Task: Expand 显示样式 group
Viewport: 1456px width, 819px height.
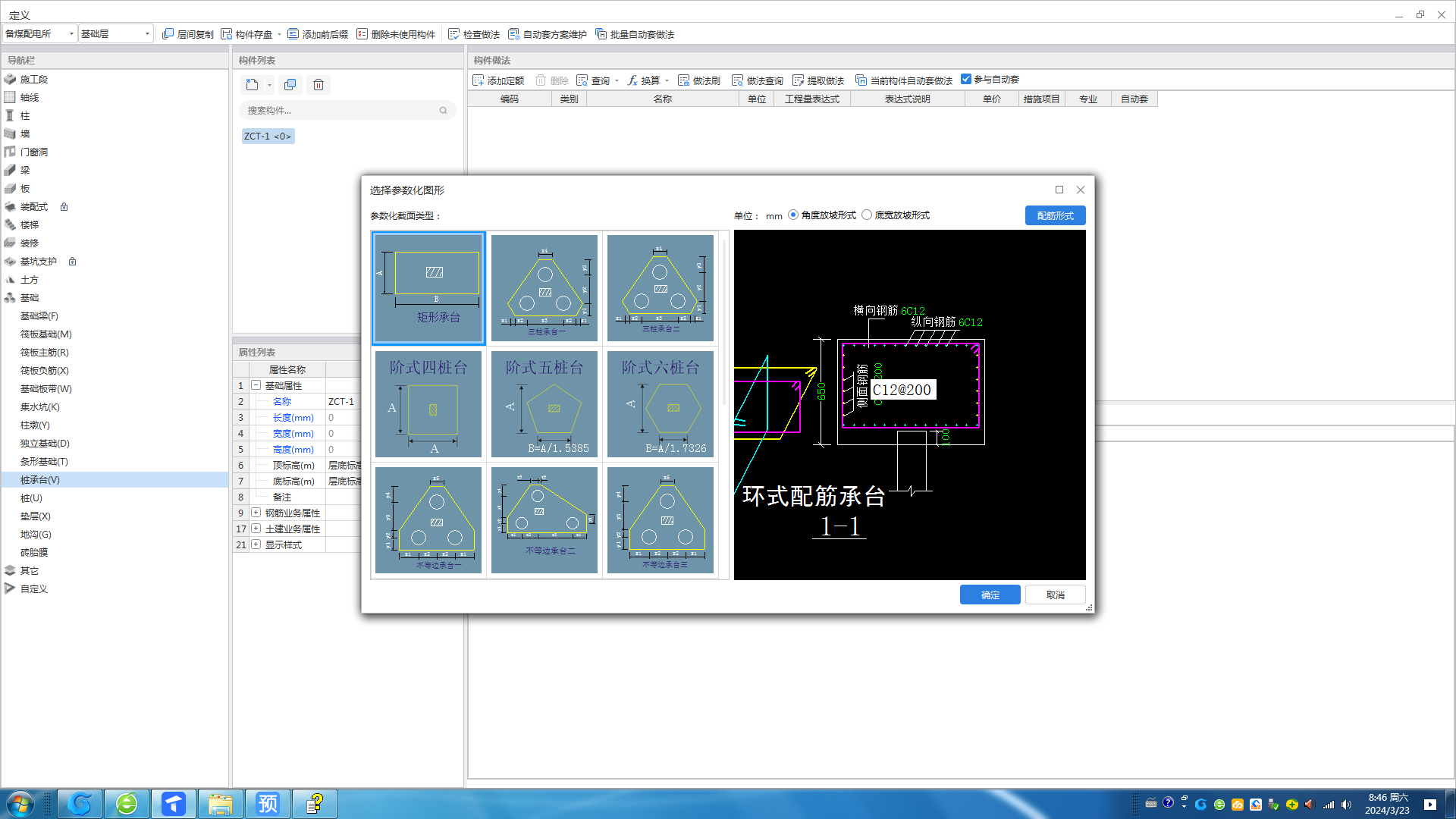Action: click(x=256, y=544)
